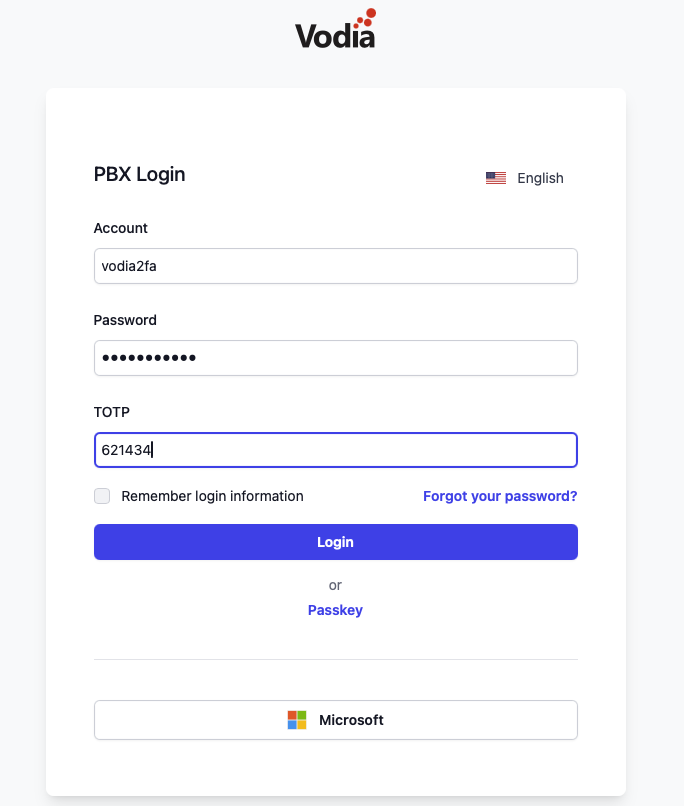Click the Account field label
Screen dimensions: 684x806
tap(121, 228)
